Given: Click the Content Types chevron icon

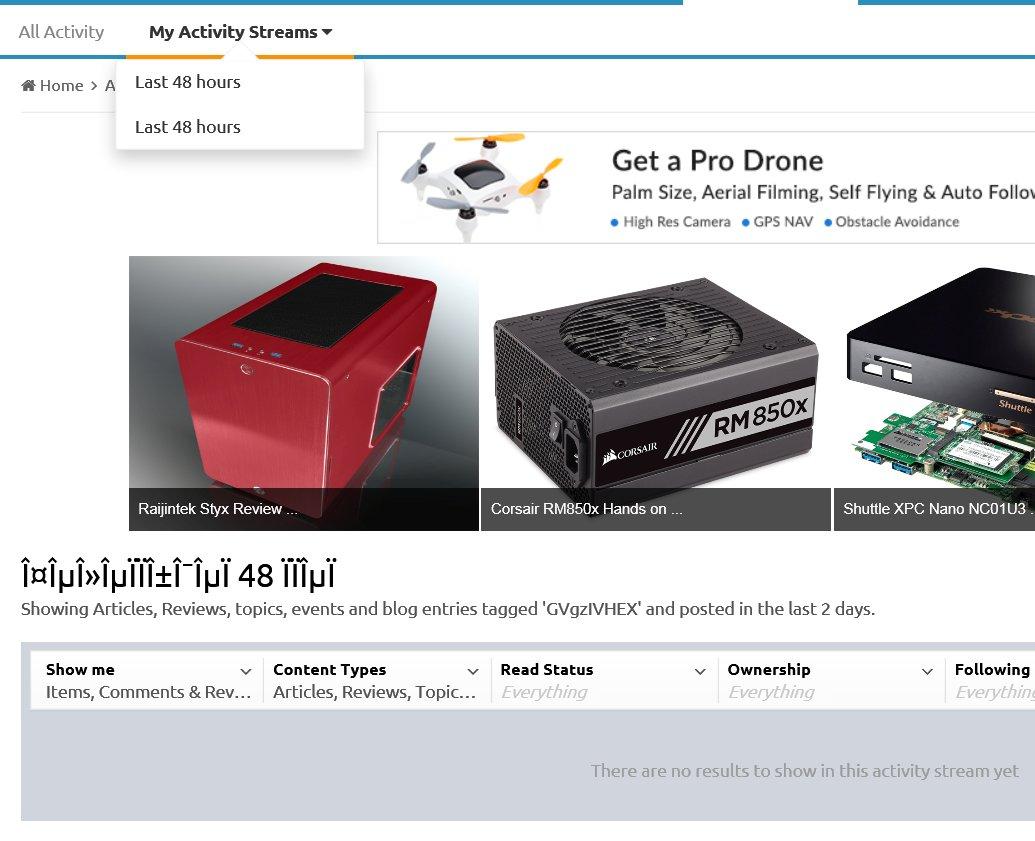Looking at the screenshot, I should [473, 671].
